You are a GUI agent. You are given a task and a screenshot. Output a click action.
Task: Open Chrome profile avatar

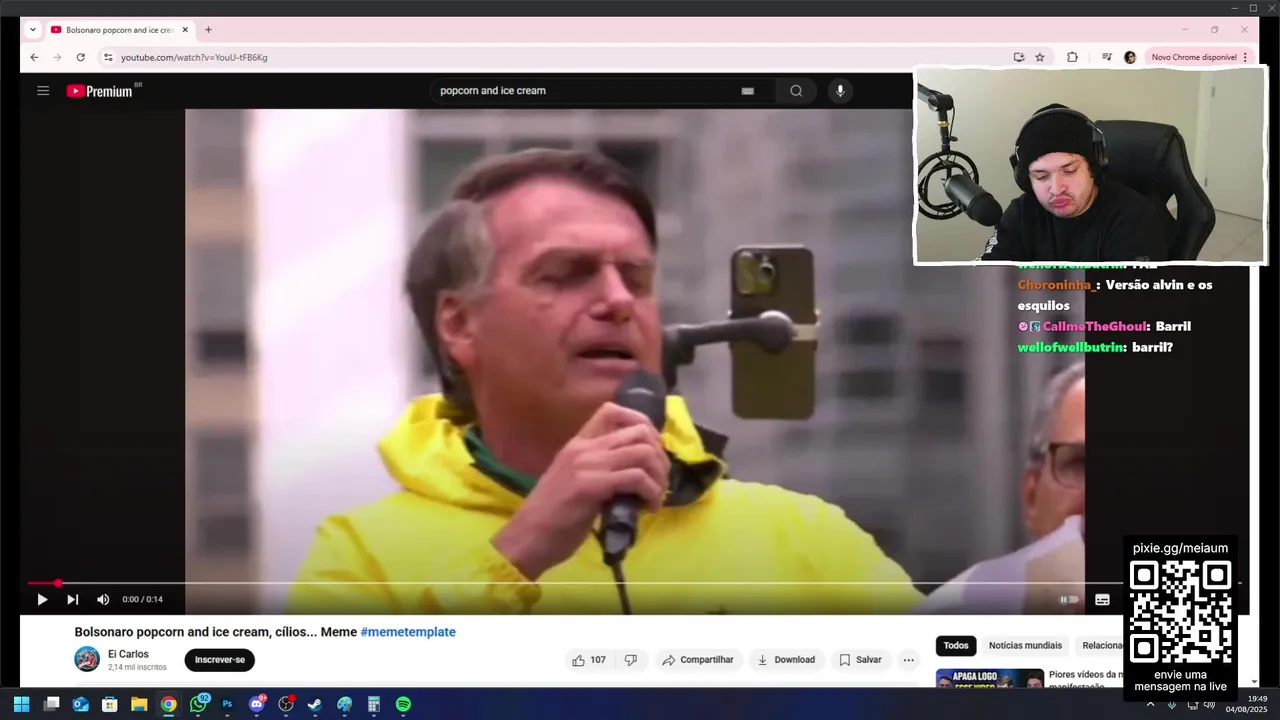1130,57
